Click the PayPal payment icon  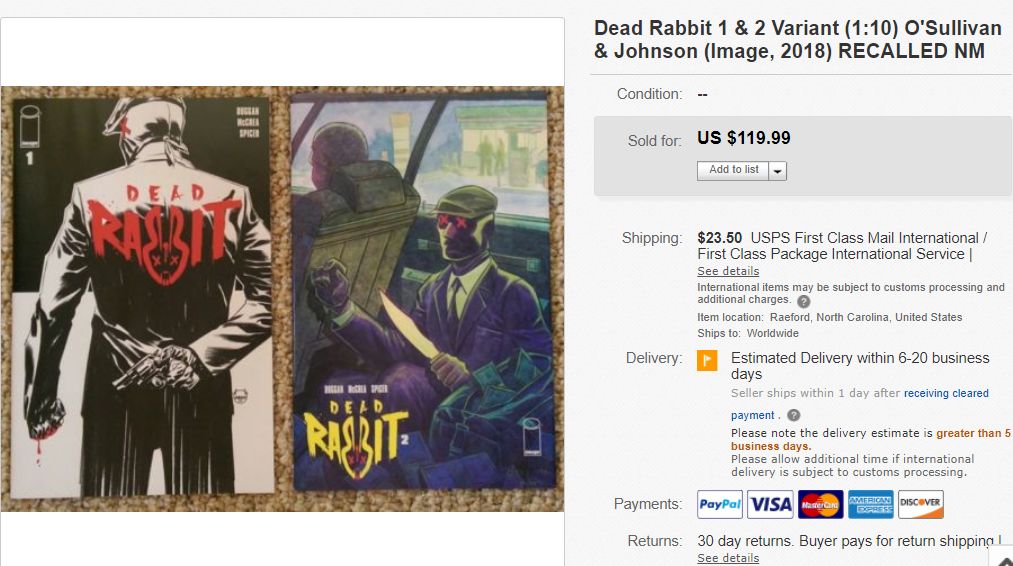(x=720, y=504)
